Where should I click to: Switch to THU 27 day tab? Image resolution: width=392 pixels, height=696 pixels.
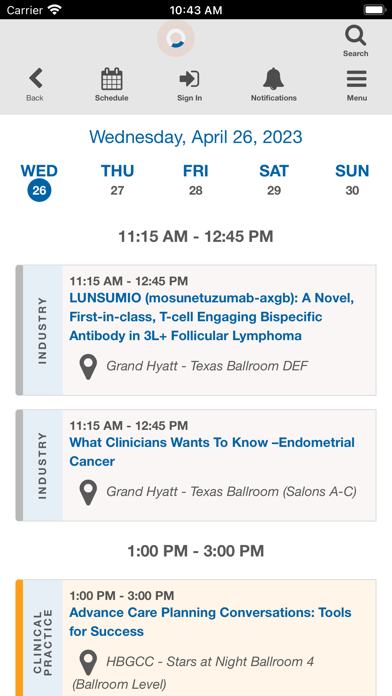pos(117,182)
